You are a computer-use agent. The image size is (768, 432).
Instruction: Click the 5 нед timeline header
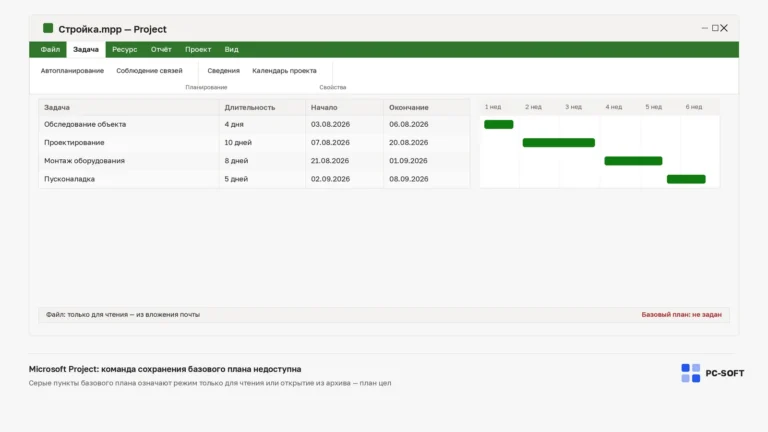pyautogui.click(x=653, y=107)
